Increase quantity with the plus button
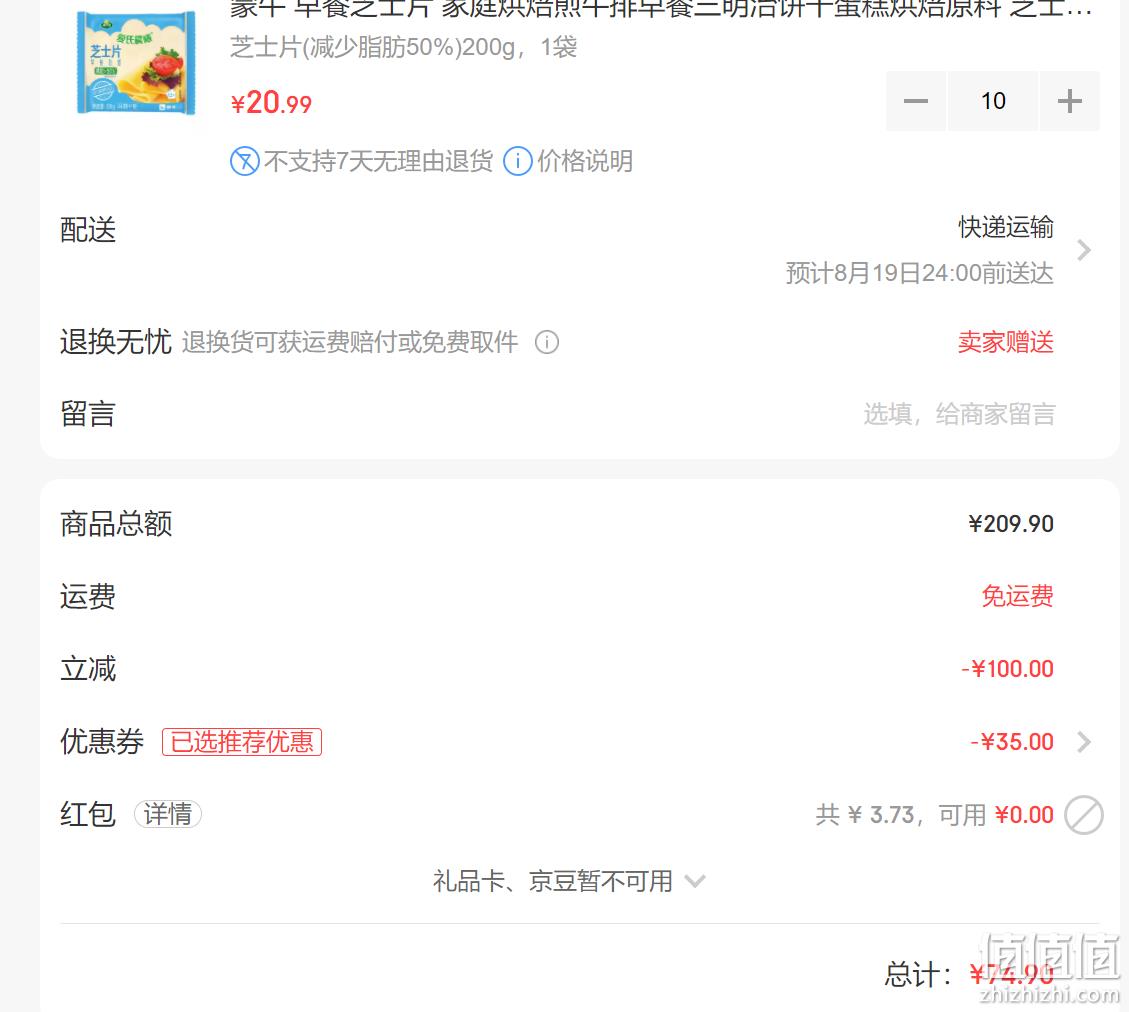 pos(1069,101)
